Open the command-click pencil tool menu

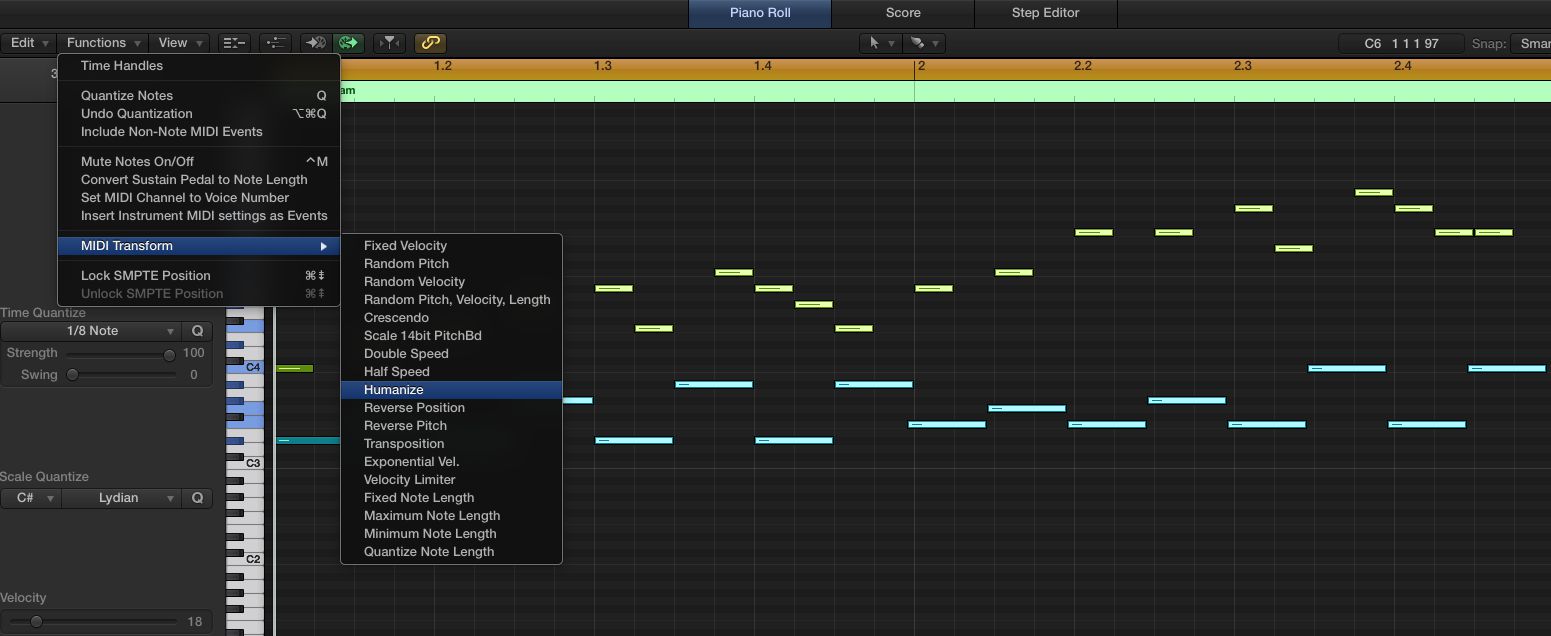coord(924,43)
